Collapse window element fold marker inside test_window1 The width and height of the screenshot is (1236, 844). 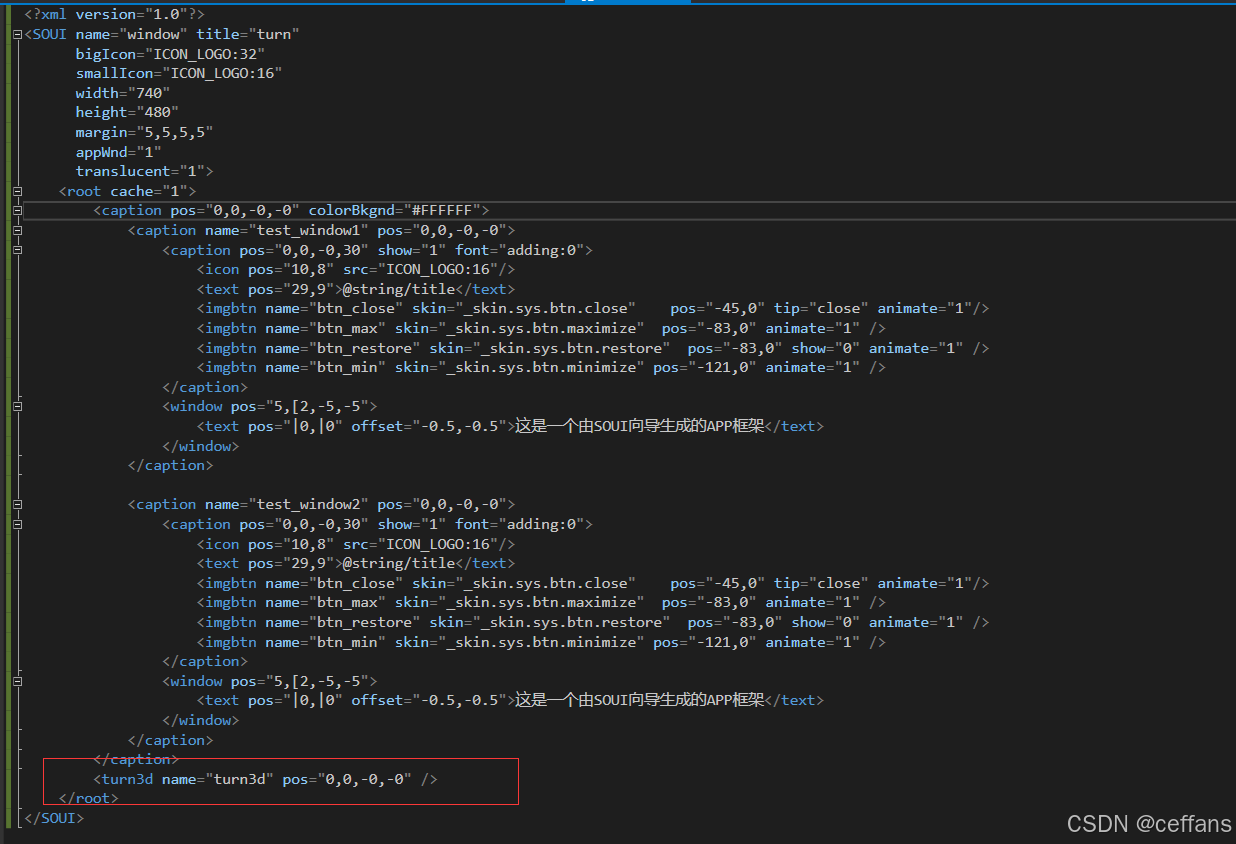pyautogui.click(x=18, y=406)
